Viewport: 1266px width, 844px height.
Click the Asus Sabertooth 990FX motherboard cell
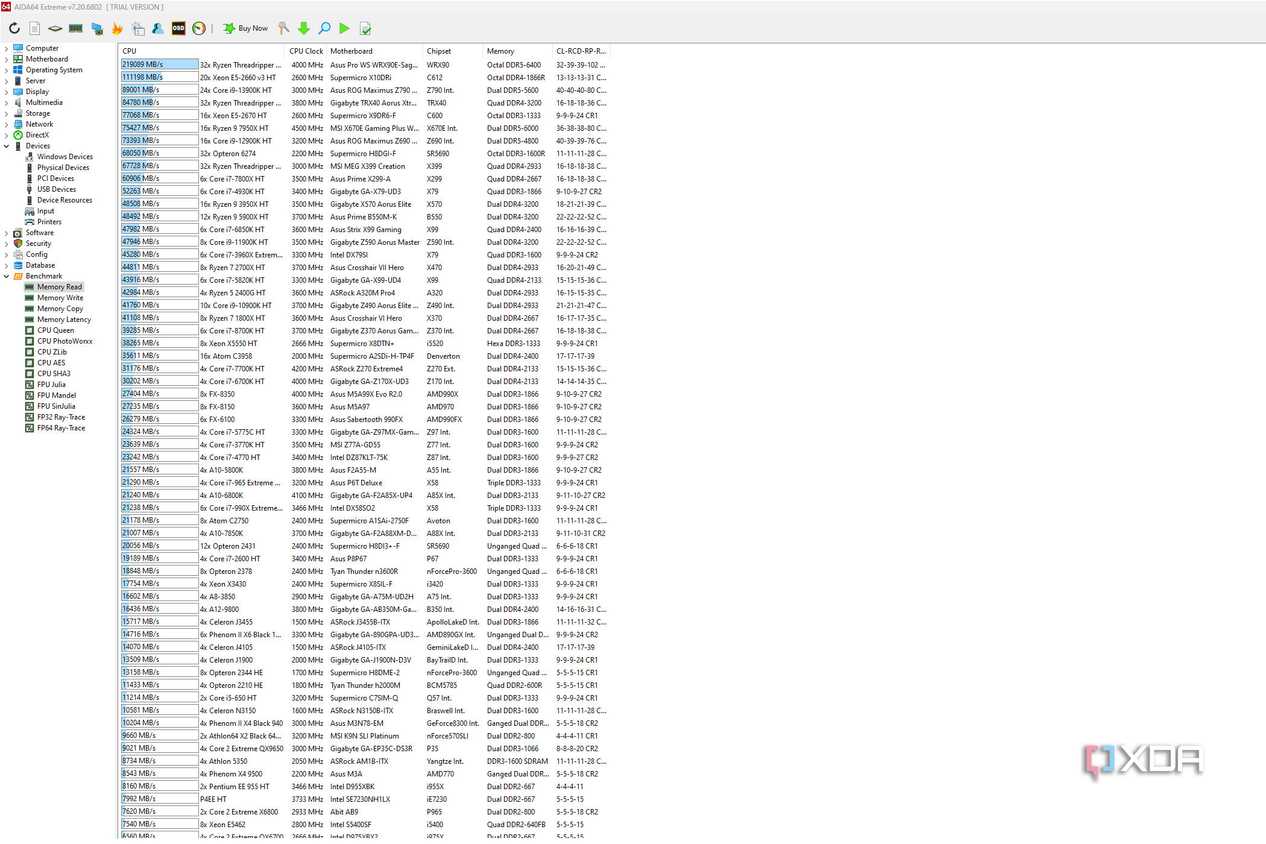[367, 420]
